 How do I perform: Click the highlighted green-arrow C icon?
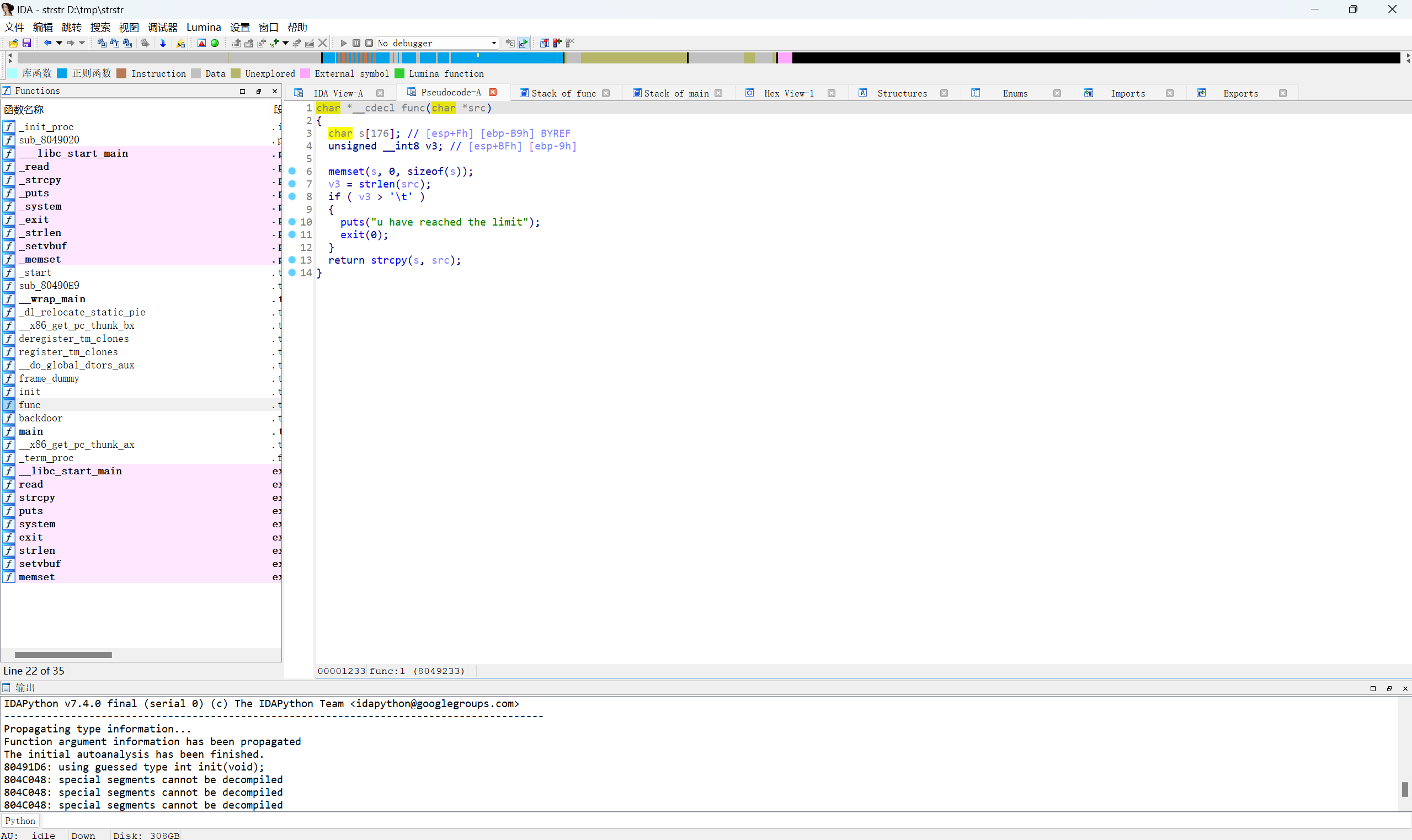tap(524, 43)
